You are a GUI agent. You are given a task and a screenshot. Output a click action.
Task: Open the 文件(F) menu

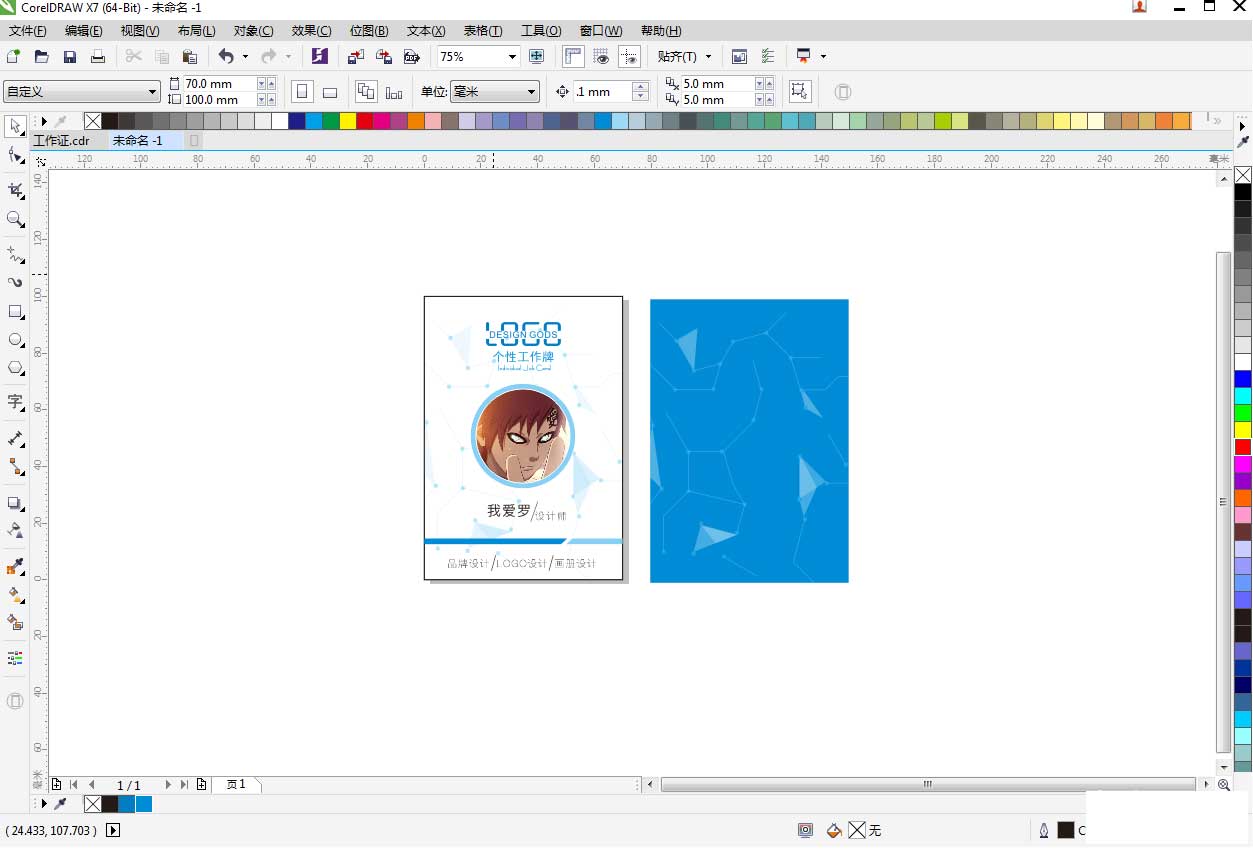click(x=27, y=31)
